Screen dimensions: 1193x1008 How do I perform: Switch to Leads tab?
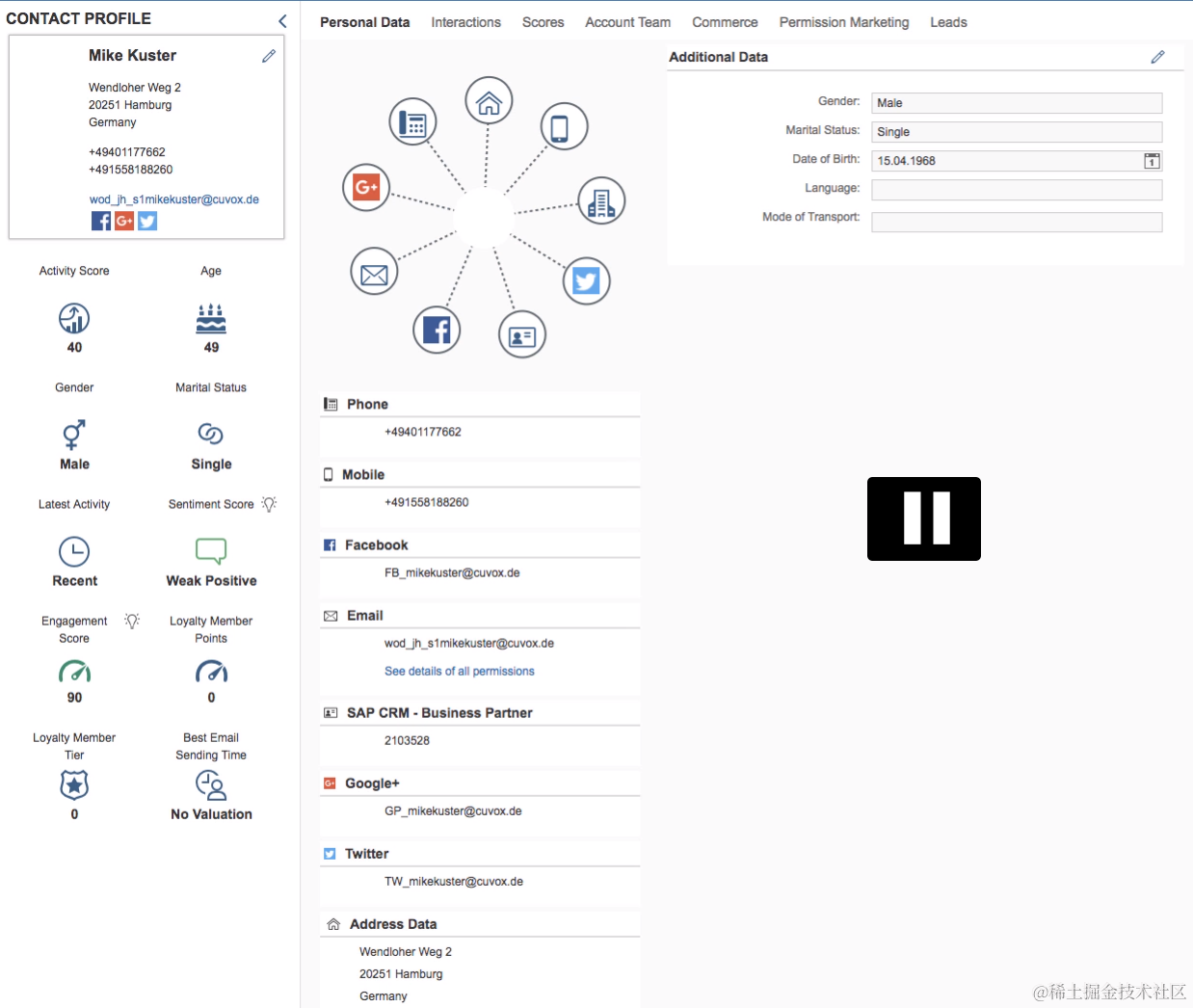click(948, 22)
